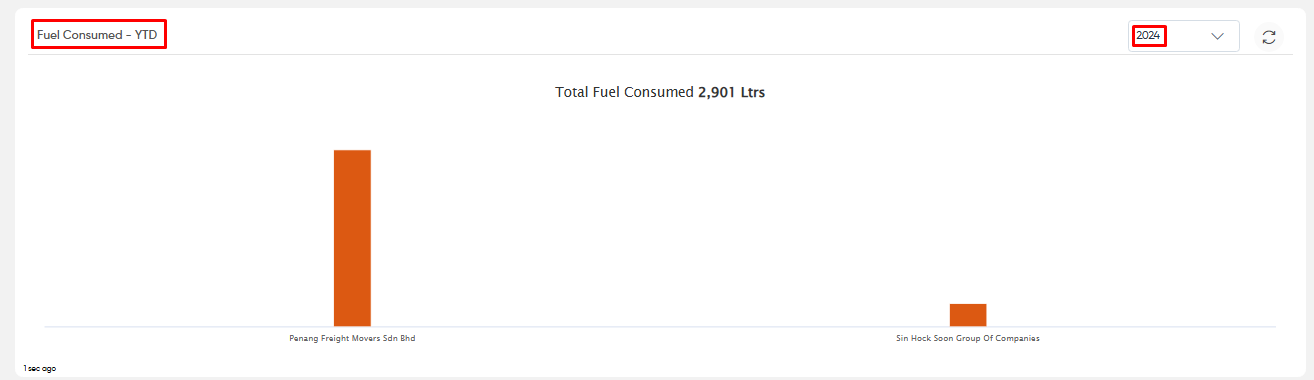Click the top of the Penang bar
The height and width of the screenshot is (380, 1314).
click(x=352, y=152)
